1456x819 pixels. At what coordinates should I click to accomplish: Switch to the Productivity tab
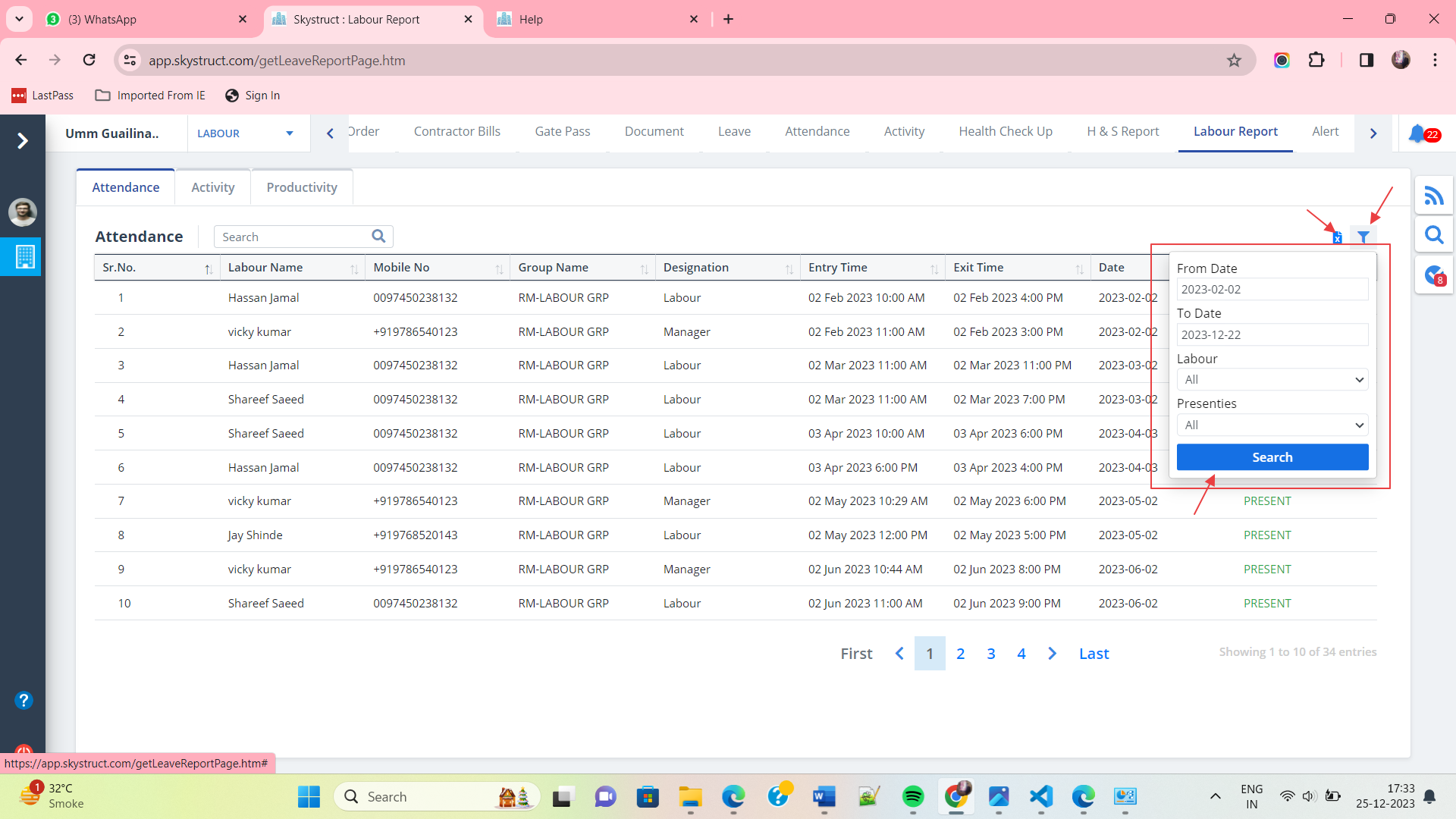(301, 187)
